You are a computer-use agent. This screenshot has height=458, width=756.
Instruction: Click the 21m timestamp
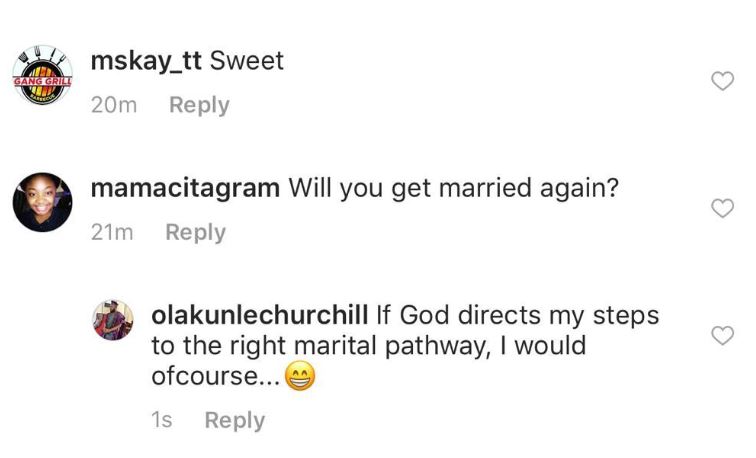112,232
